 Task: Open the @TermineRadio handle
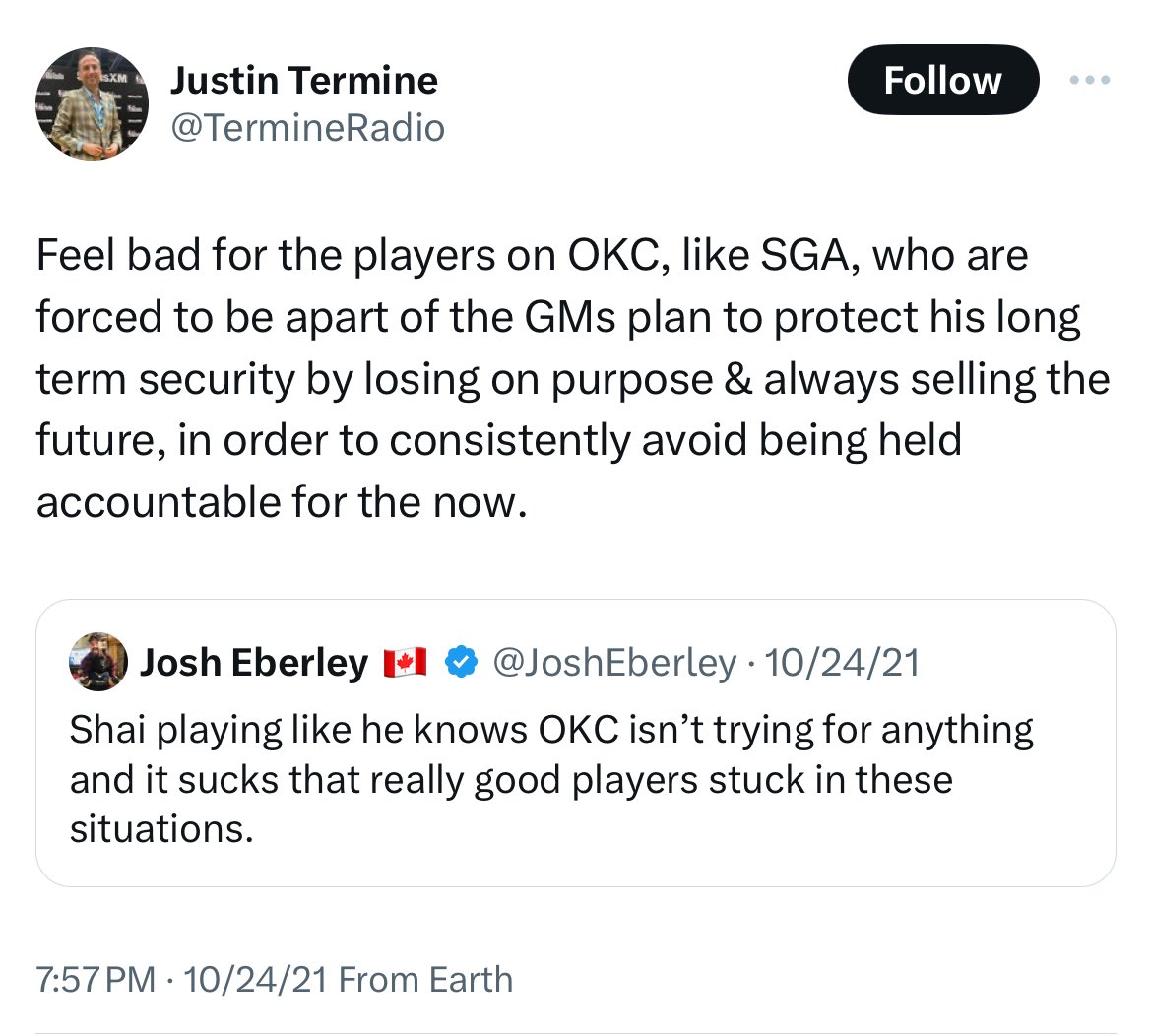click(307, 127)
